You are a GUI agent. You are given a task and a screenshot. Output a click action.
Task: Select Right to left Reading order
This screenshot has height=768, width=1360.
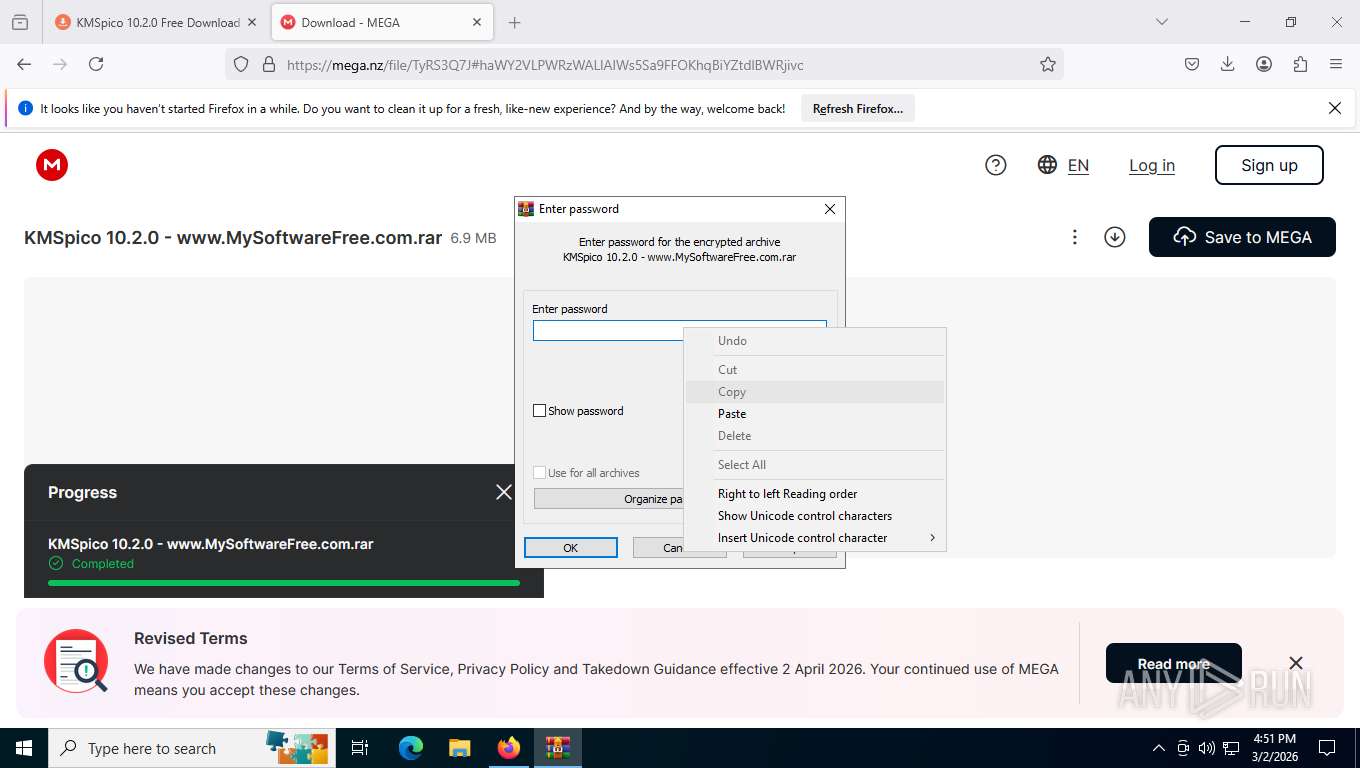click(x=815, y=494)
